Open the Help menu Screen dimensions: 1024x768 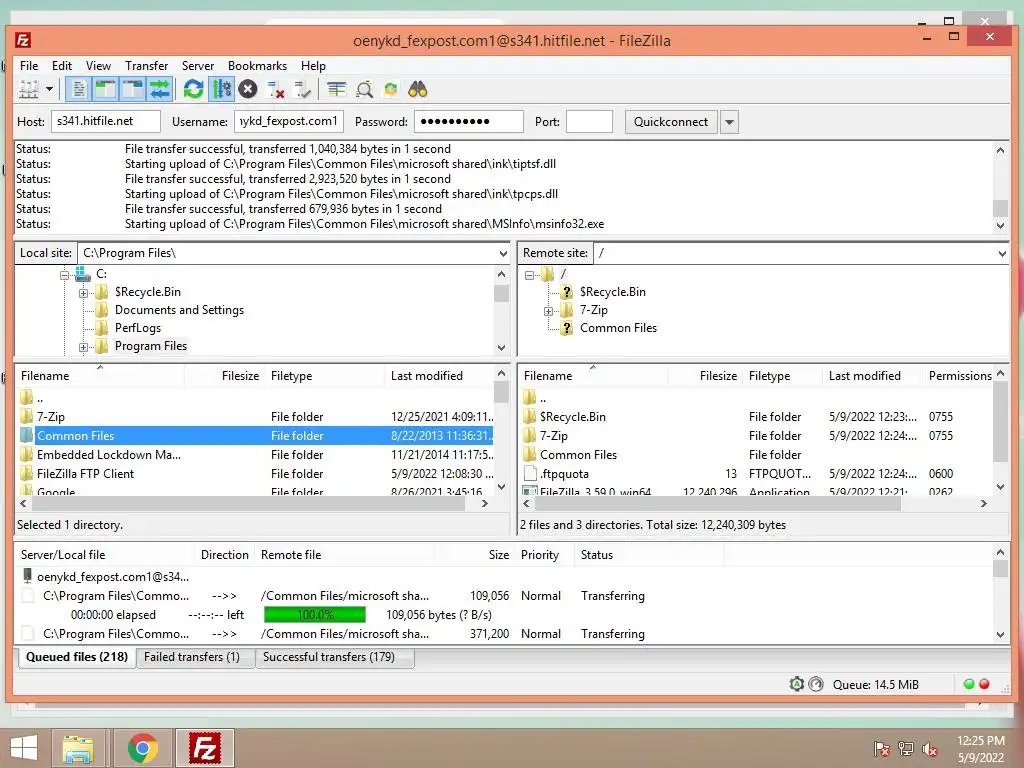[x=313, y=66]
